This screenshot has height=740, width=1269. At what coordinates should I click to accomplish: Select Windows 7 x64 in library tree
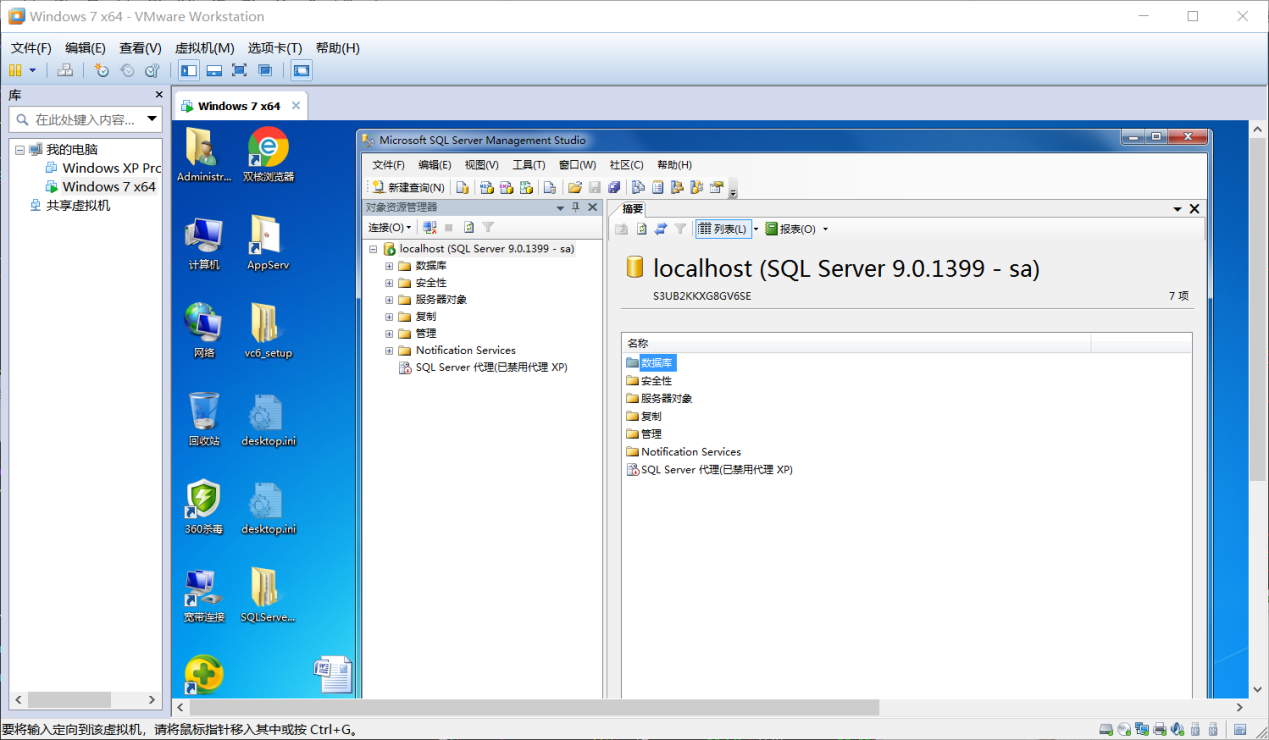(100, 187)
